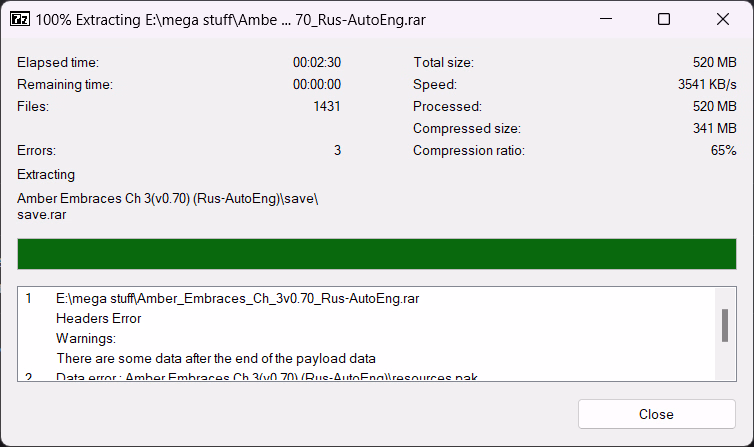Click the Speed value 3541 KB/s
This screenshot has width=754, height=447.
pos(707,84)
